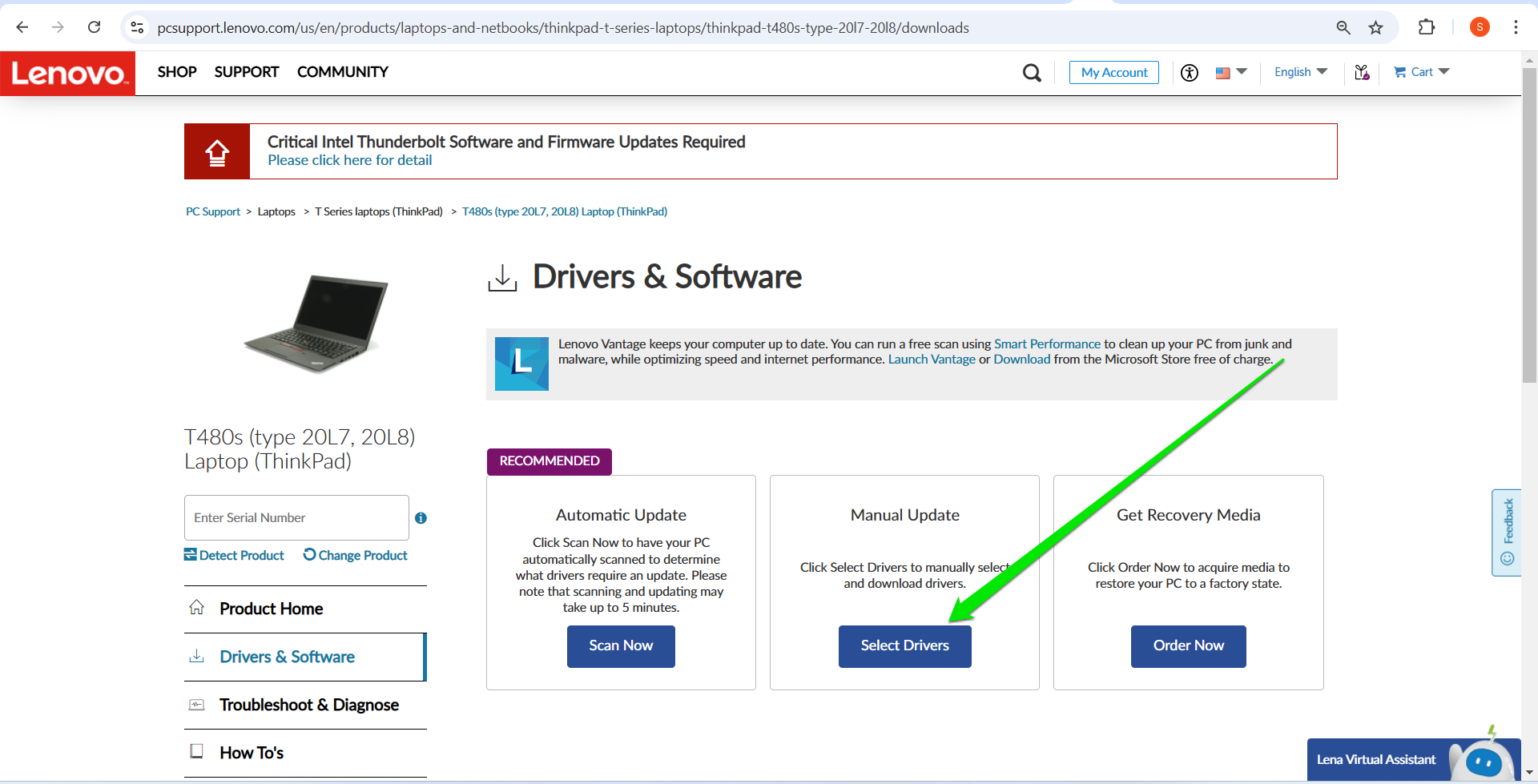The width and height of the screenshot is (1538, 784).
Task: Click the Order Now button
Action: click(x=1188, y=646)
